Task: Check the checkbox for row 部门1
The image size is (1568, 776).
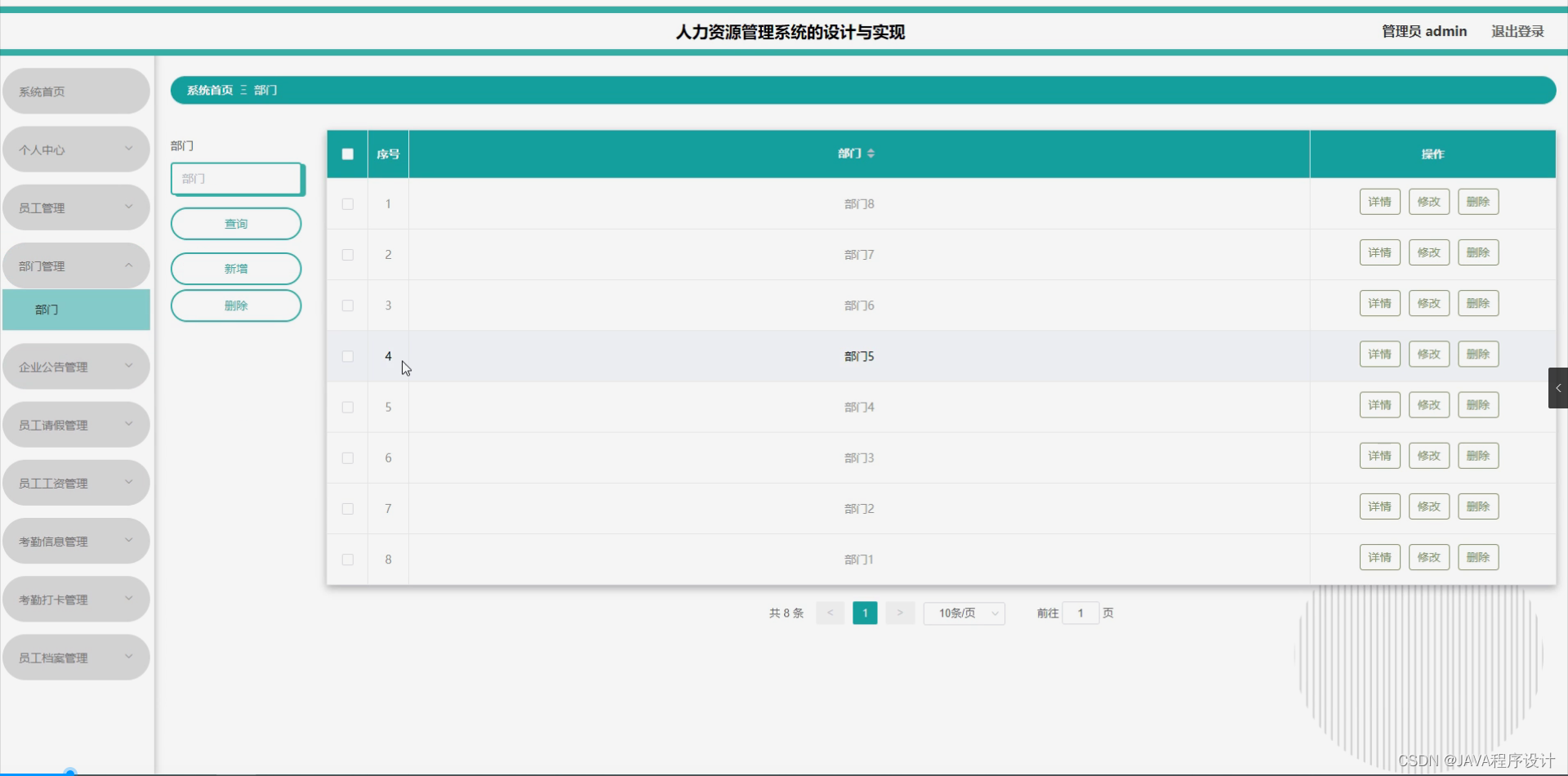Action: 348,560
